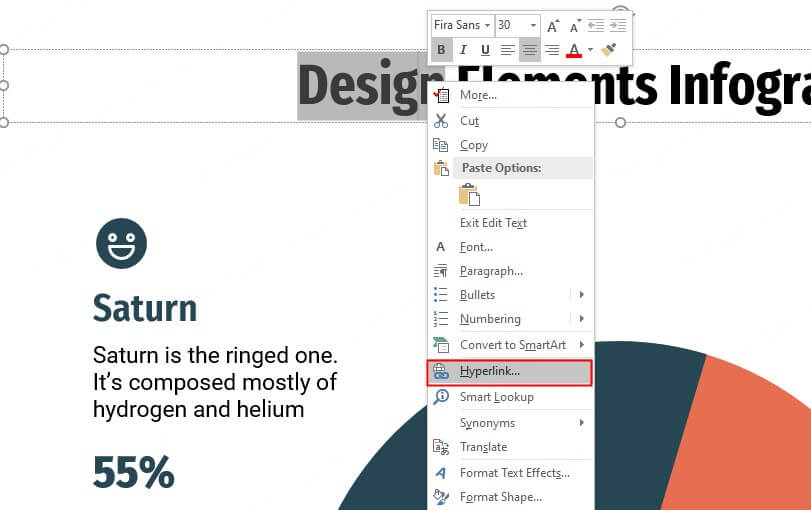The height and width of the screenshot is (510, 811).
Task: Expand the Numbering submenu arrow
Action: coord(582,319)
